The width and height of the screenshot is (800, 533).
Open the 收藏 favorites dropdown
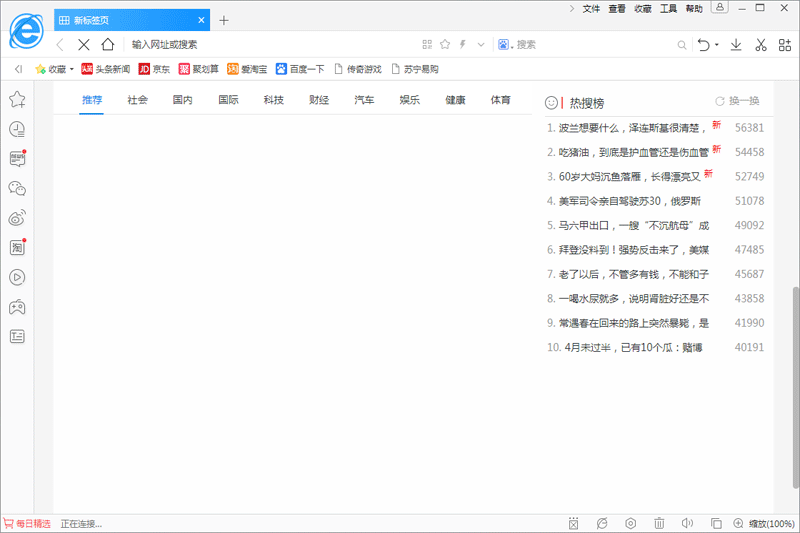(x=55, y=69)
